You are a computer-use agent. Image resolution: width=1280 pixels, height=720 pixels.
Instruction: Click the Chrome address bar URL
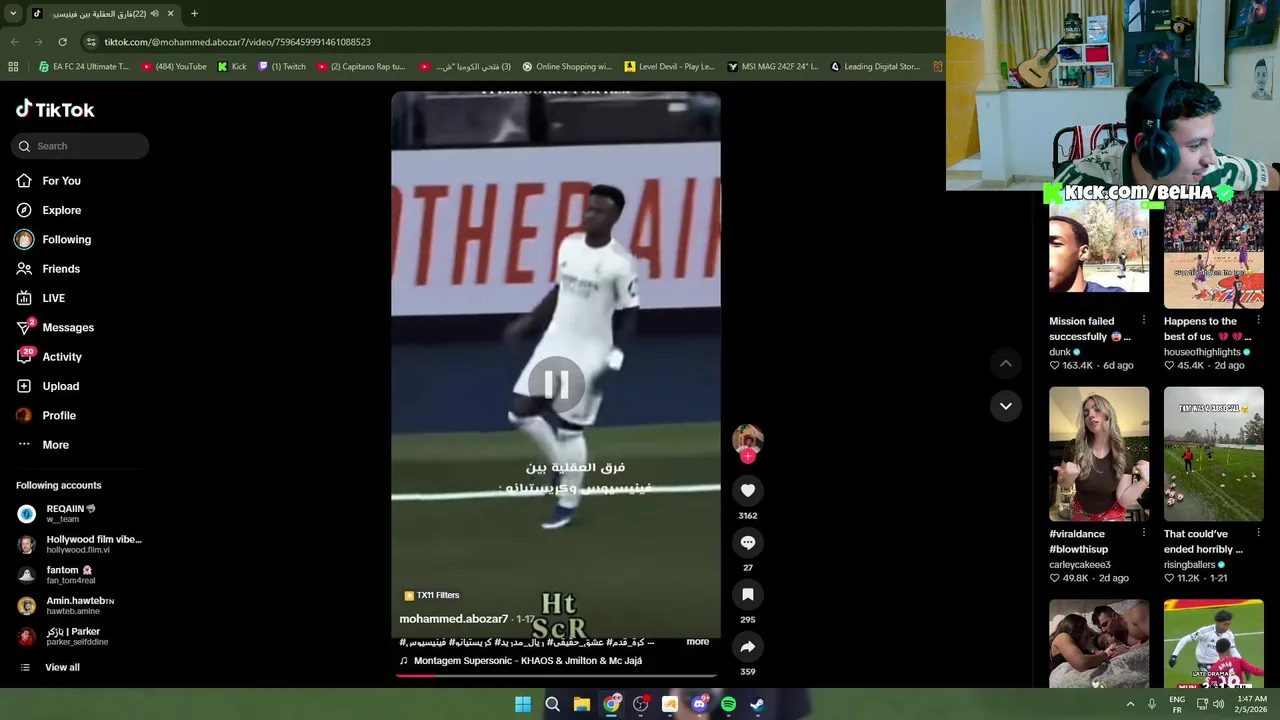[237, 42]
